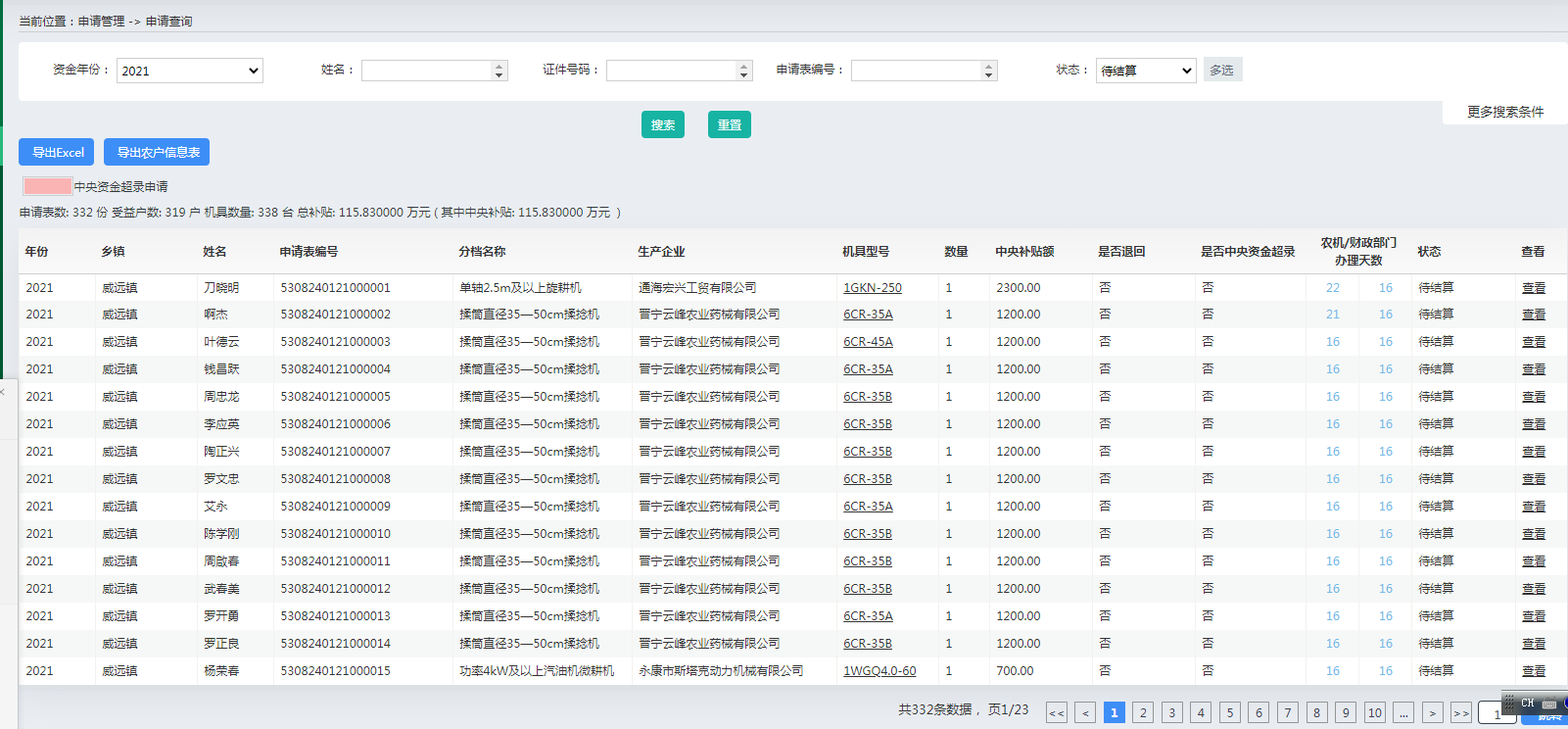This screenshot has height=729, width=1568.
Task: Click the 申请表编号 input field
Action: (916, 71)
